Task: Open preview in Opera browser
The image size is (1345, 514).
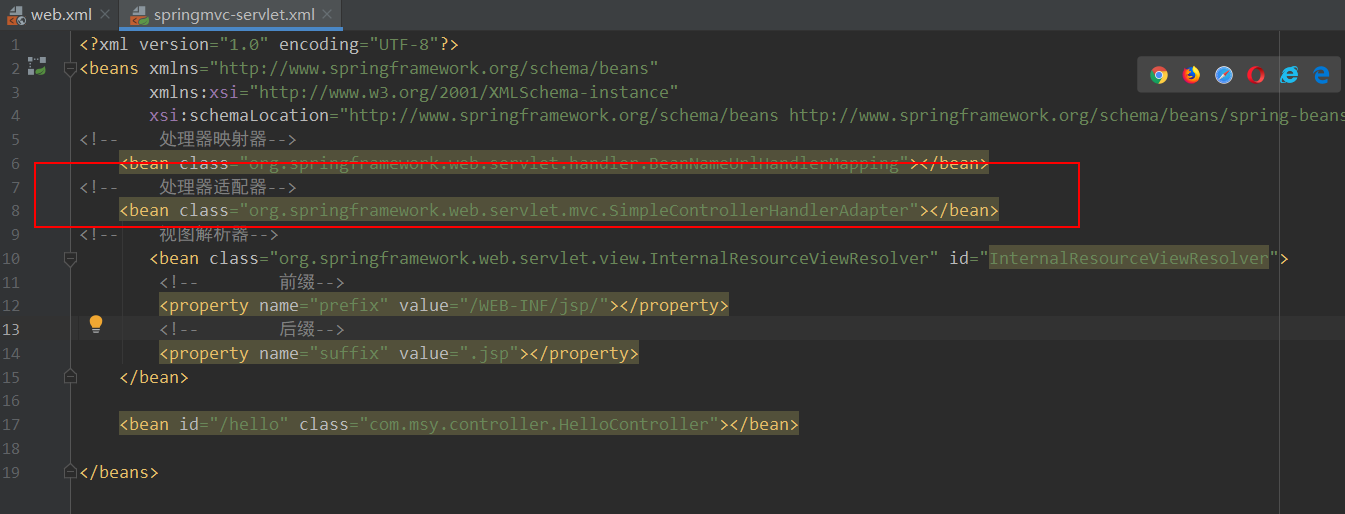Action: [x=1256, y=75]
